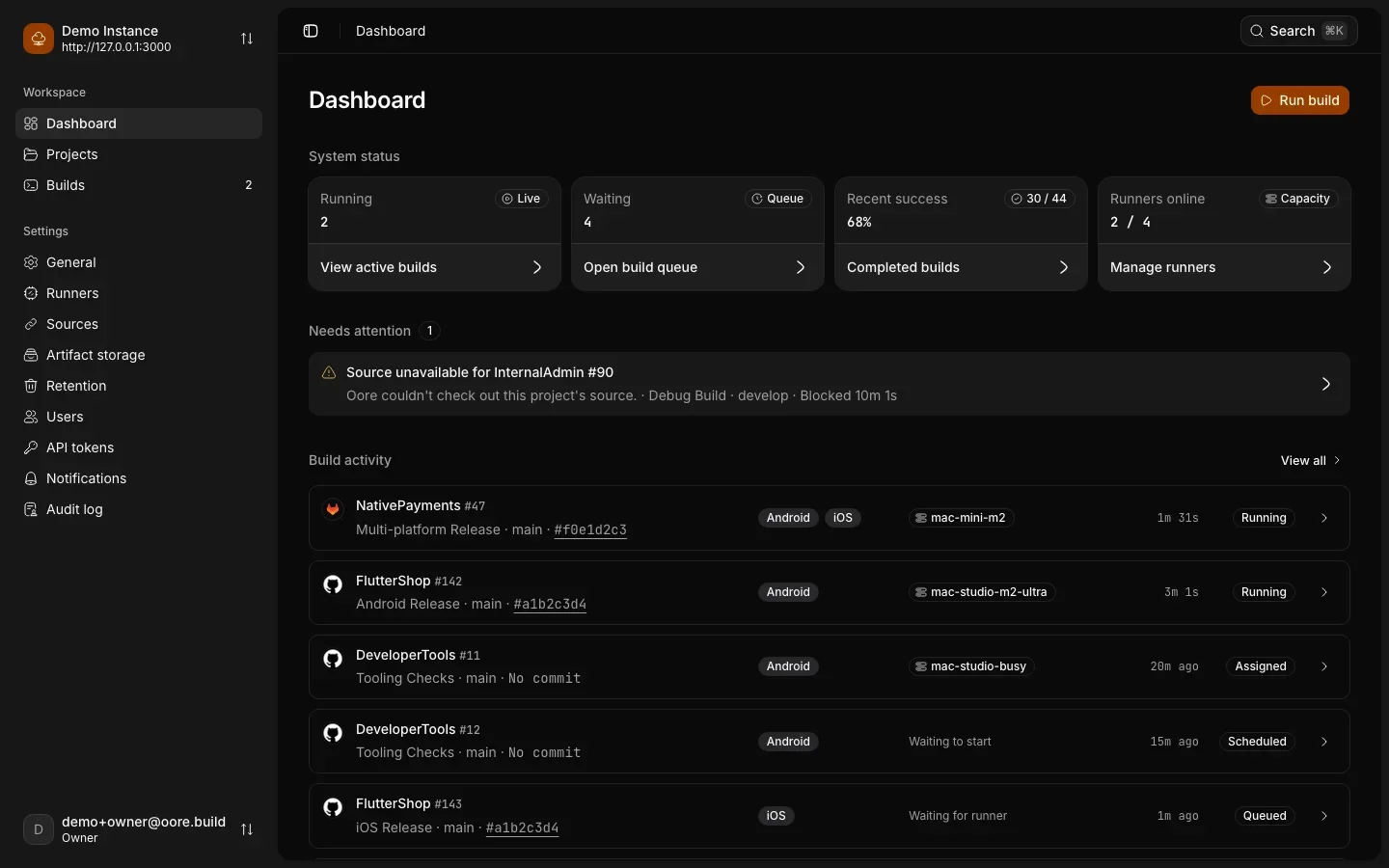Image resolution: width=1389 pixels, height=868 pixels.
Task: Open the account menu arrows for demo+owner
Action: point(247,829)
